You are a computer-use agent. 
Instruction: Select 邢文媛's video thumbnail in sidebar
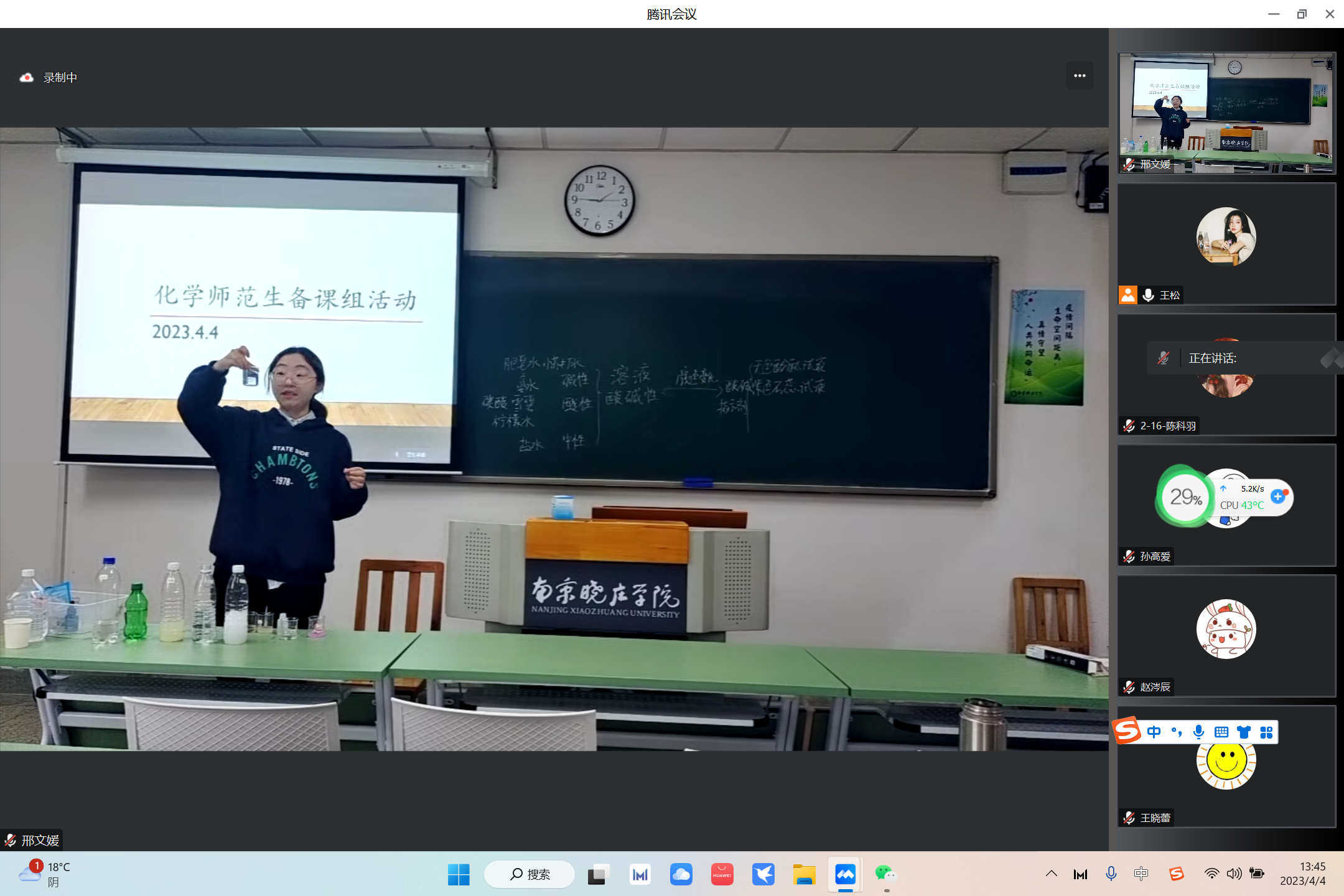1226,113
